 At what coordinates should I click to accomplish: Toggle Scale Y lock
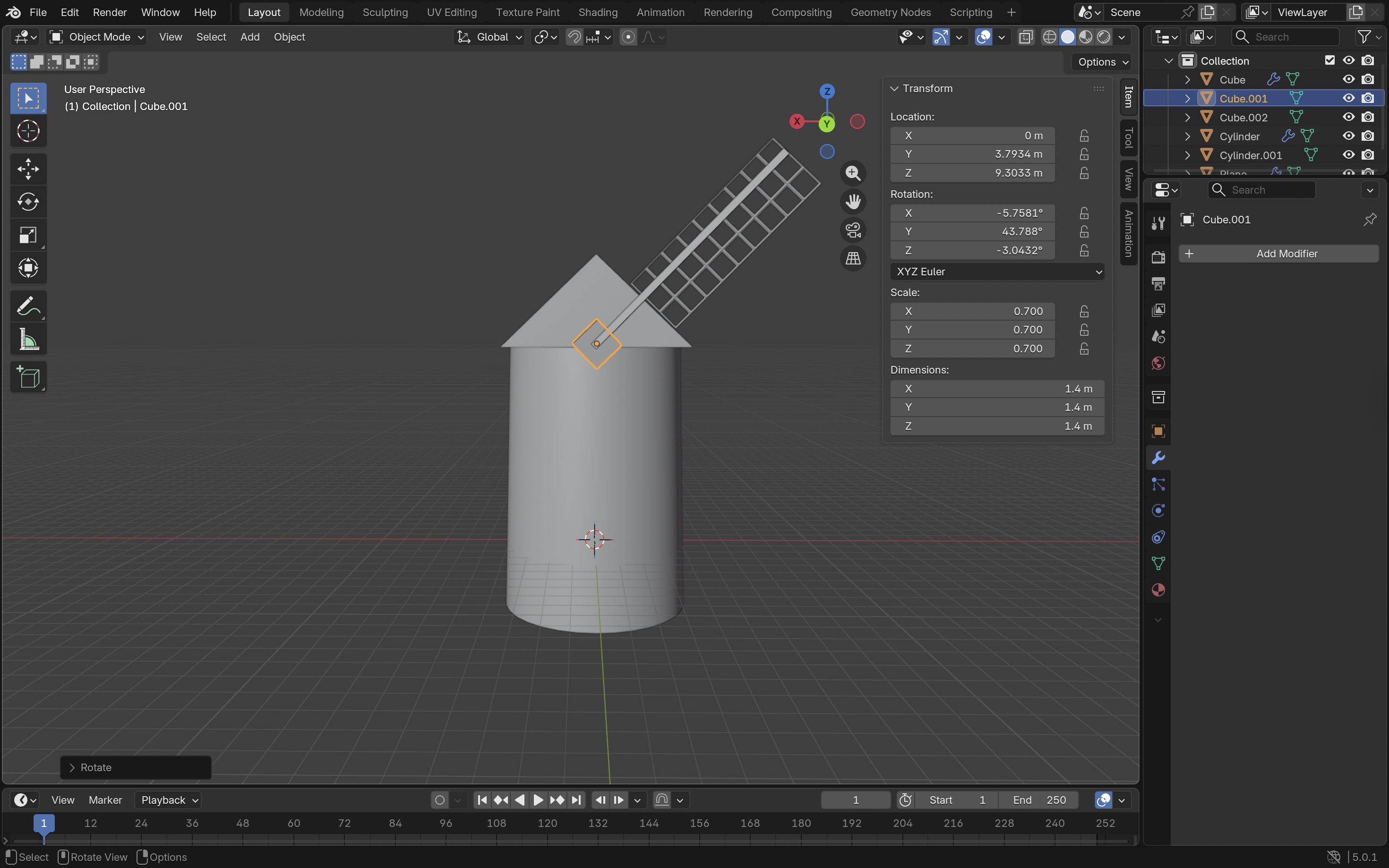[x=1083, y=330]
